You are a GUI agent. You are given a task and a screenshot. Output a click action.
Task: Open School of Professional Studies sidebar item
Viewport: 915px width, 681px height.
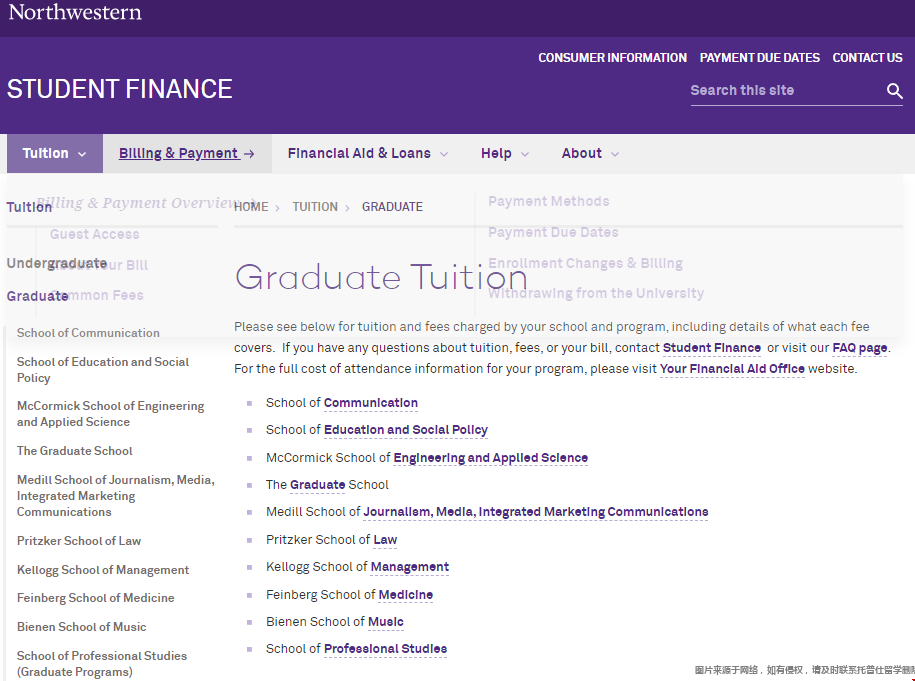[102, 663]
